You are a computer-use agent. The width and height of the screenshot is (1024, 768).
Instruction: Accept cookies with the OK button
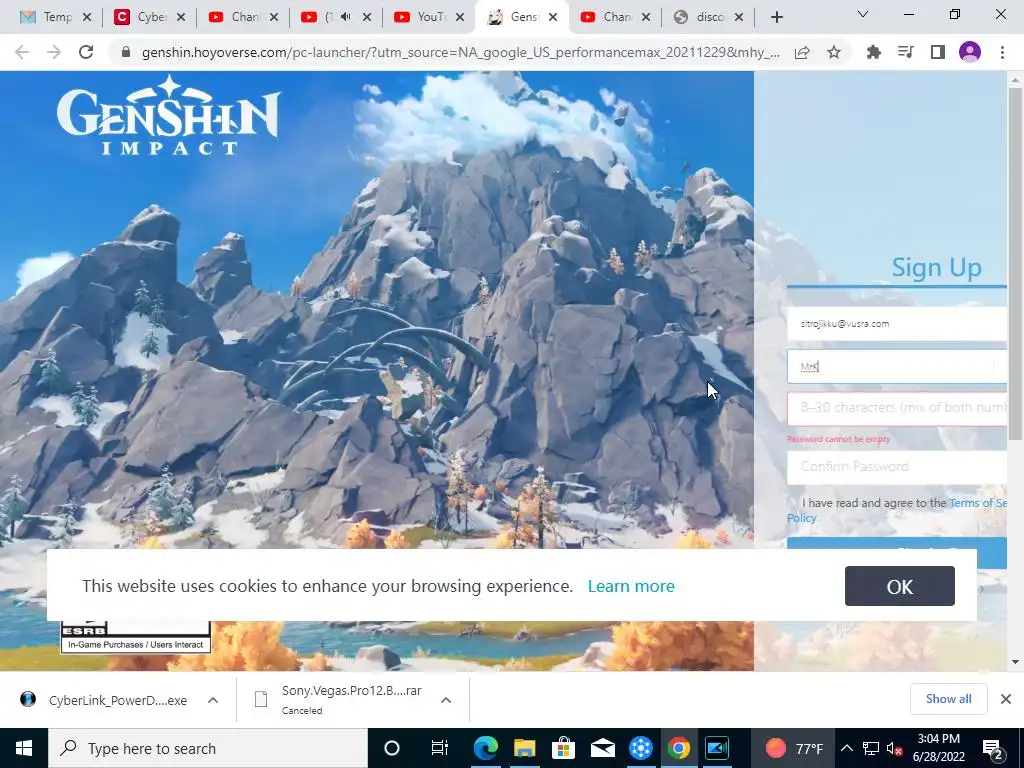[899, 586]
